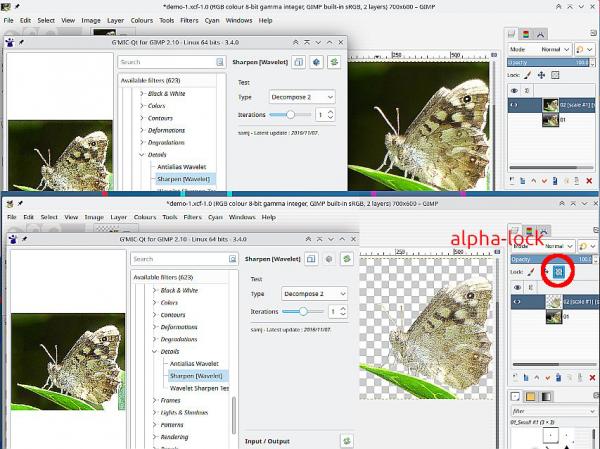The width and height of the screenshot is (600, 449).
Task: Open Paths tab icon in upper window dock
Action: click(x=540, y=34)
